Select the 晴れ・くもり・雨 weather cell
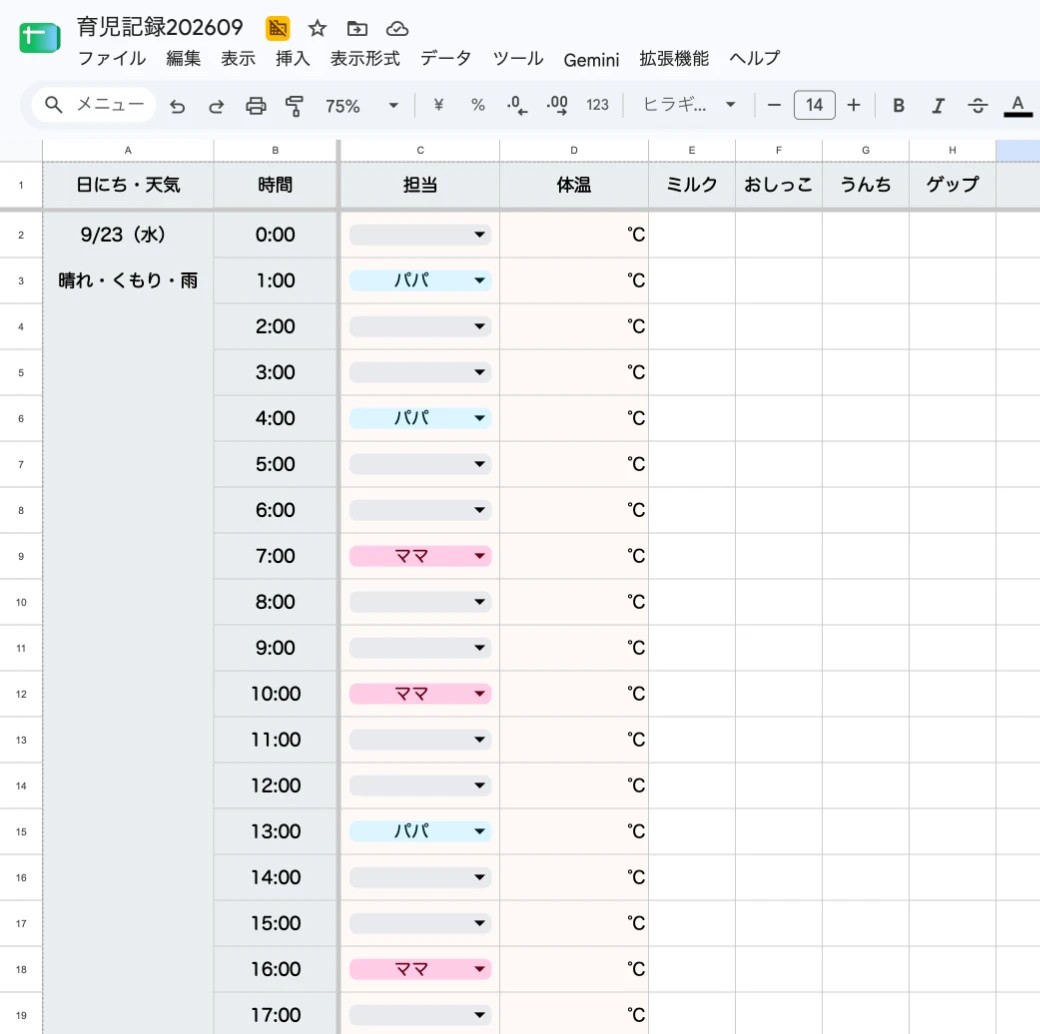This screenshot has height=1034, width=1040. [128, 281]
